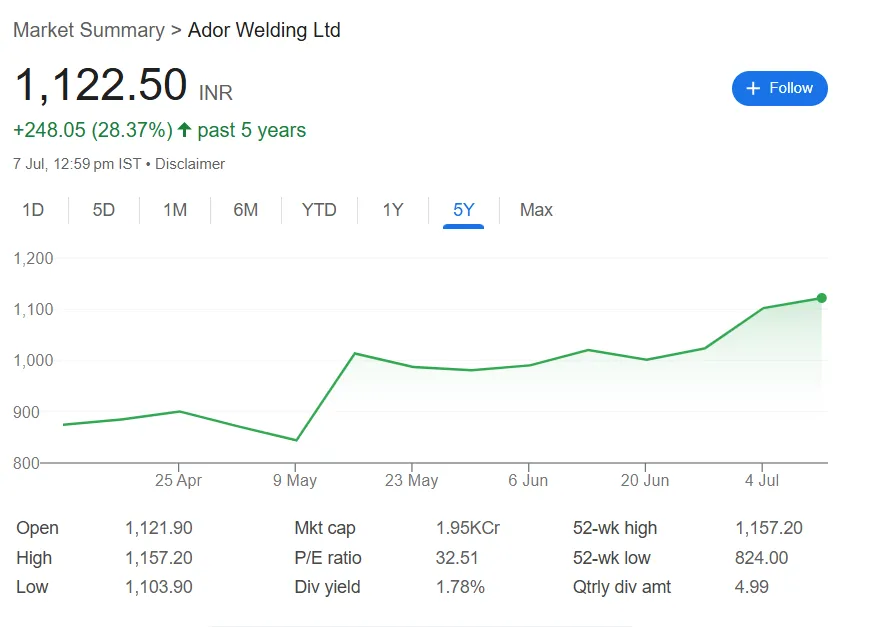
Task: Click the Ador Welding Ltd title
Action: pyautogui.click(x=264, y=30)
